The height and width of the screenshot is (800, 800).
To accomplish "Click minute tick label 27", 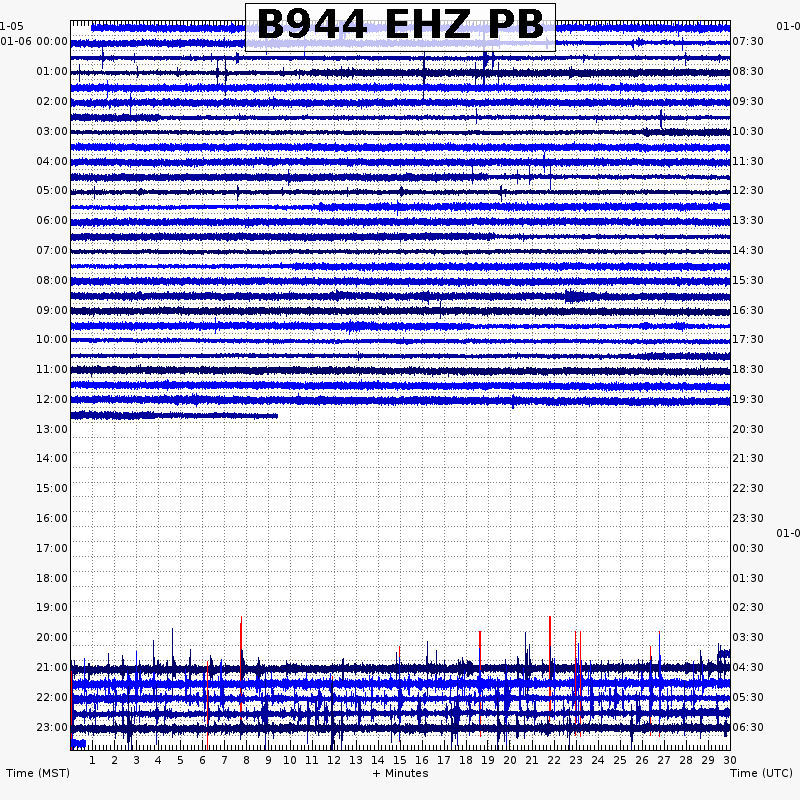I will (x=663, y=760).
